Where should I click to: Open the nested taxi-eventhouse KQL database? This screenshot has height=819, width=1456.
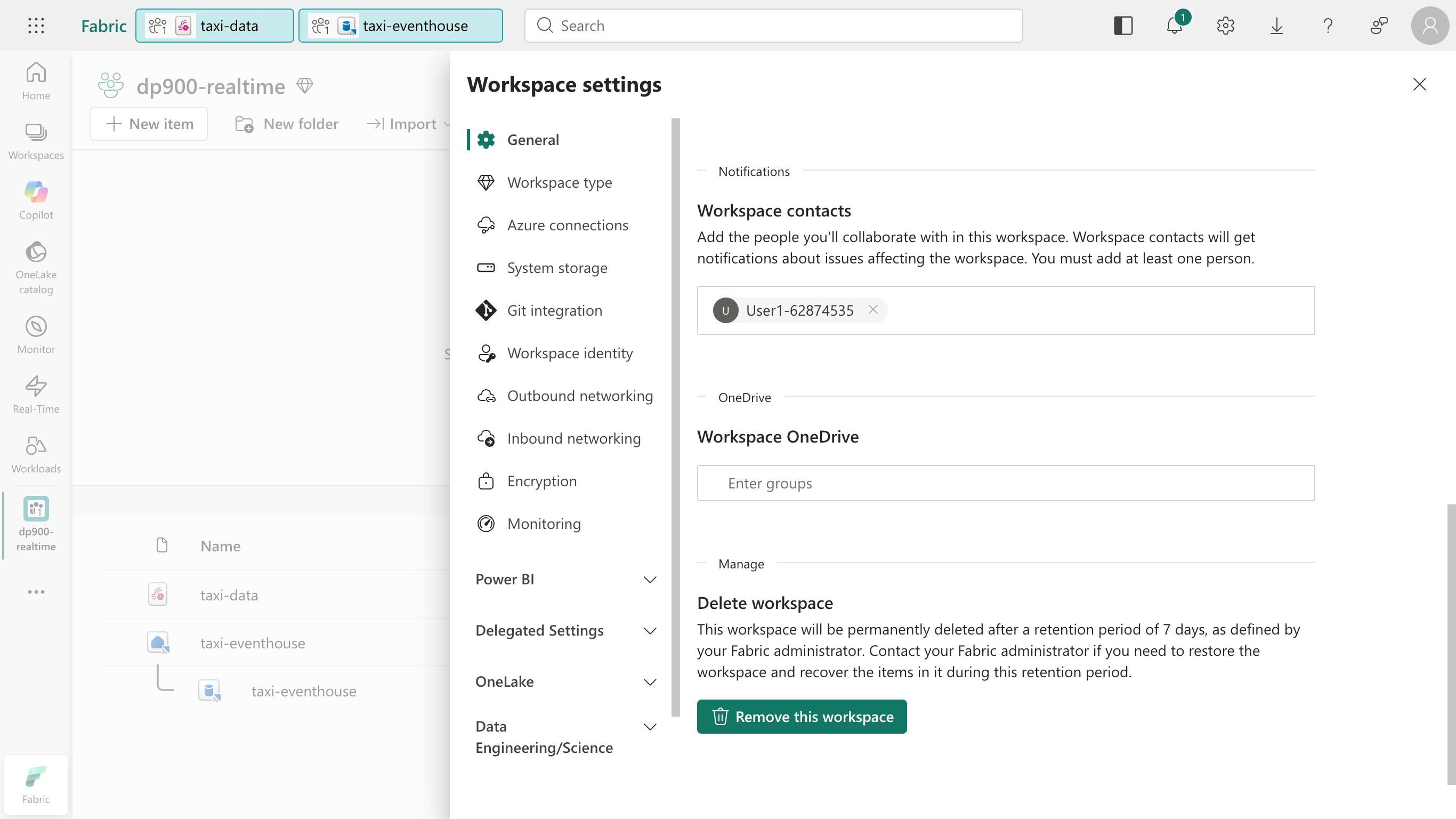tap(304, 691)
